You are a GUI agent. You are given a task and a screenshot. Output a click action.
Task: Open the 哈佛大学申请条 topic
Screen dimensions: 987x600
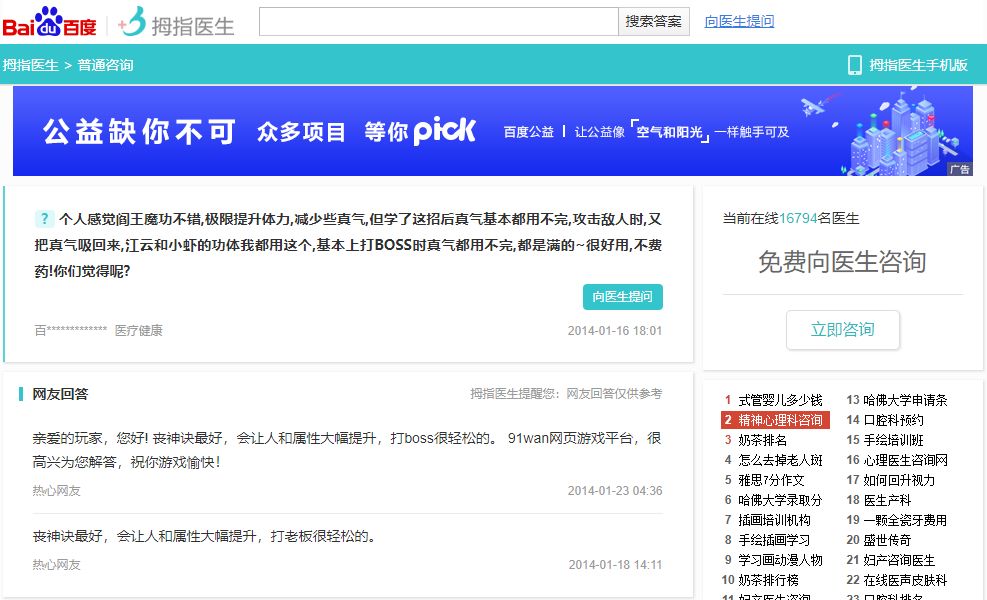[906, 398]
